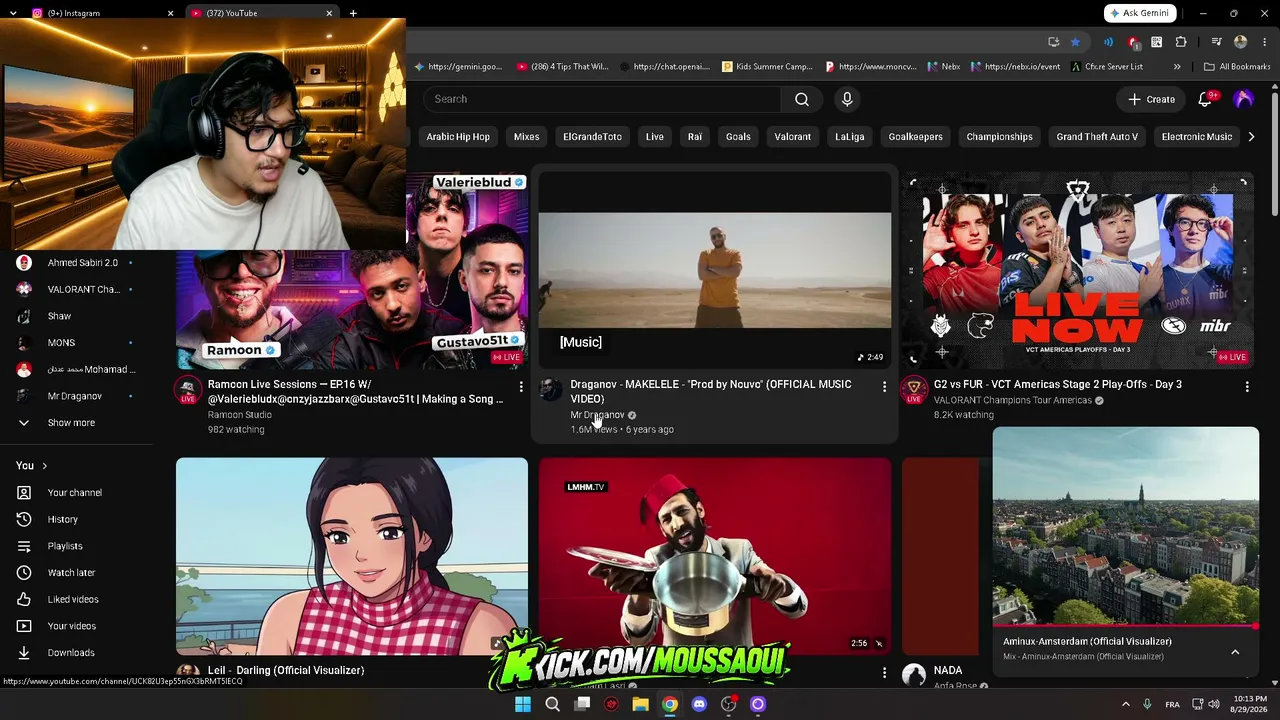Open the Playlists icon in the sidebar
The width and height of the screenshot is (1280, 720).
pos(24,546)
